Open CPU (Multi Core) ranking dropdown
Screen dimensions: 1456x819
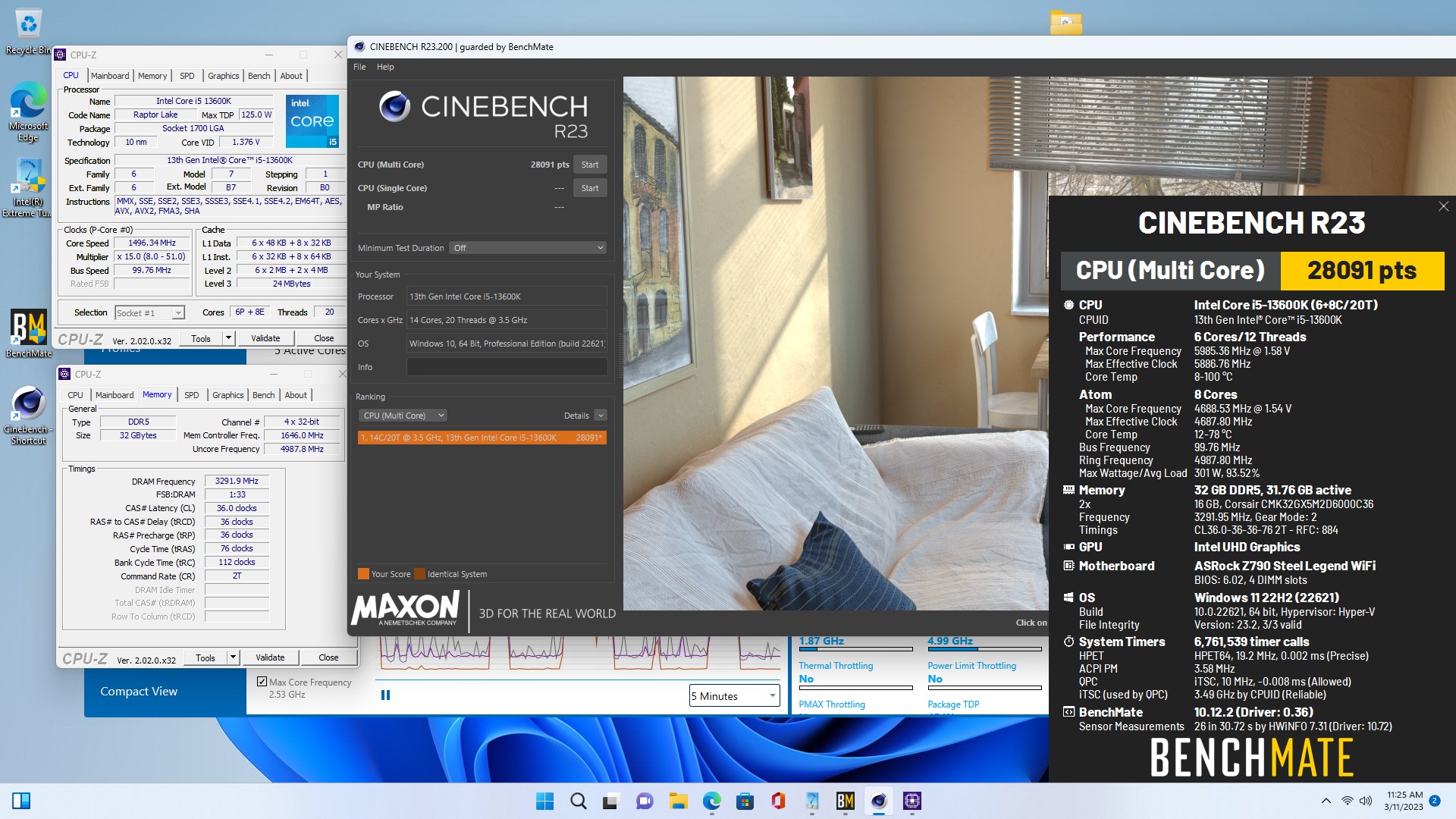[403, 416]
